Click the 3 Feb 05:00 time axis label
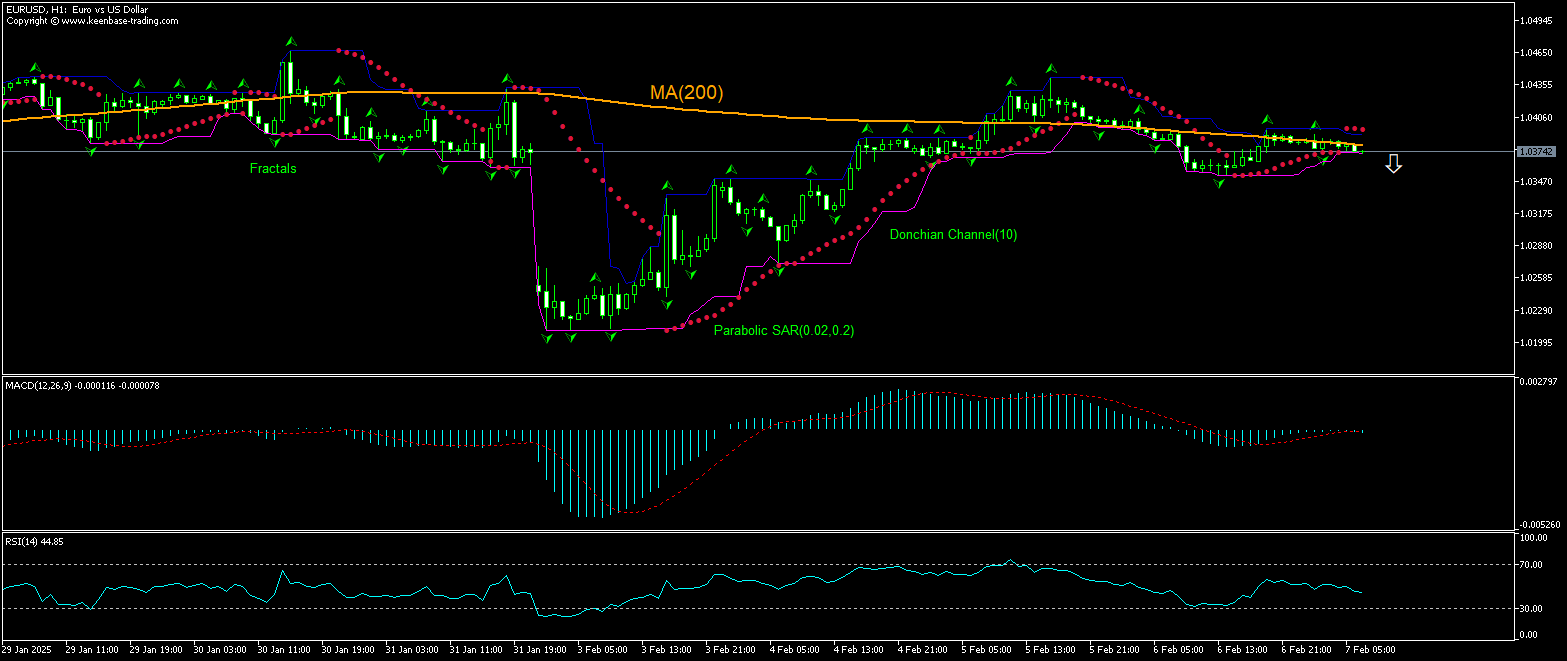Screen dimensions: 1567x661 click(603, 649)
